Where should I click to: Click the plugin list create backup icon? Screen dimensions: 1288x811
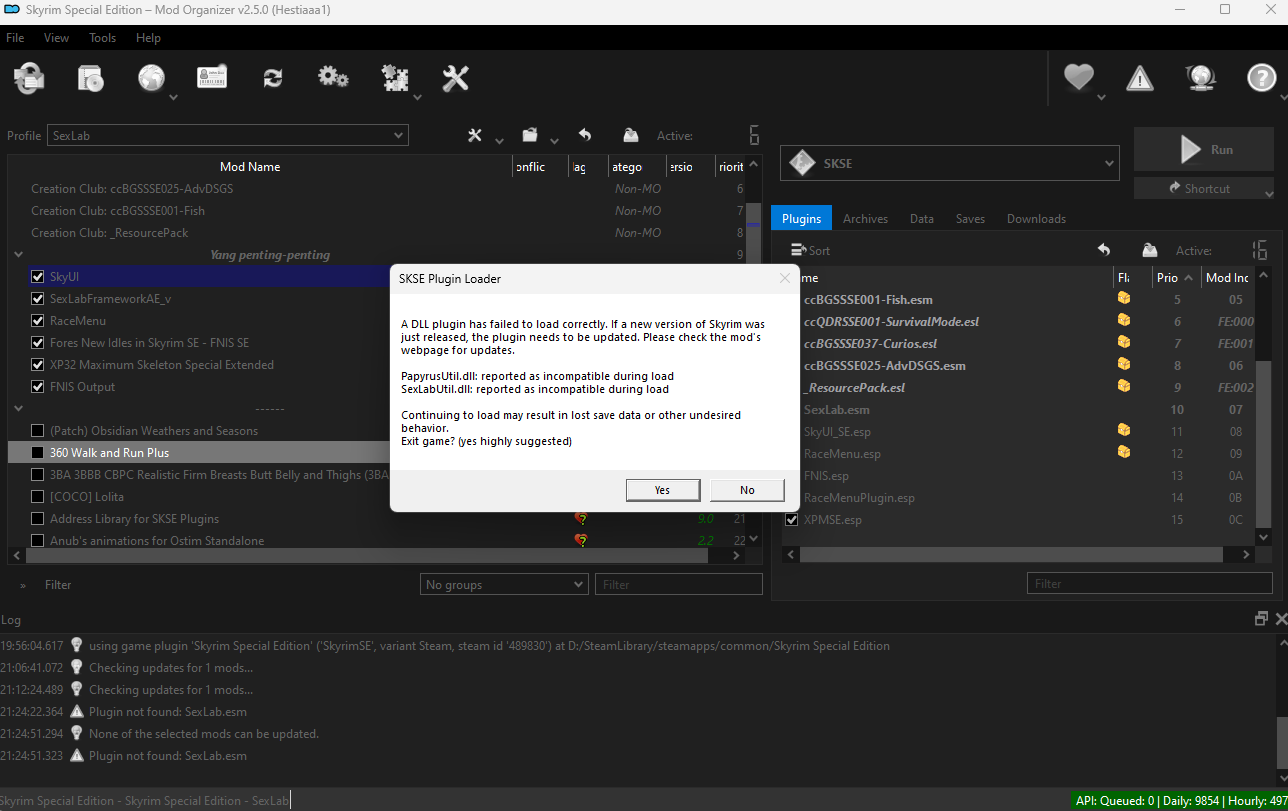[x=1150, y=250]
